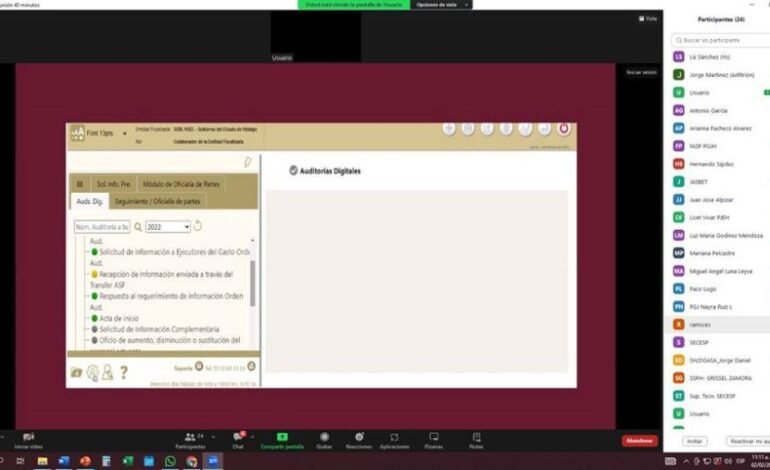Image resolution: width=770 pixels, height=470 pixels.
Task: Open the 2022 year dropdown
Action: tap(167, 227)
